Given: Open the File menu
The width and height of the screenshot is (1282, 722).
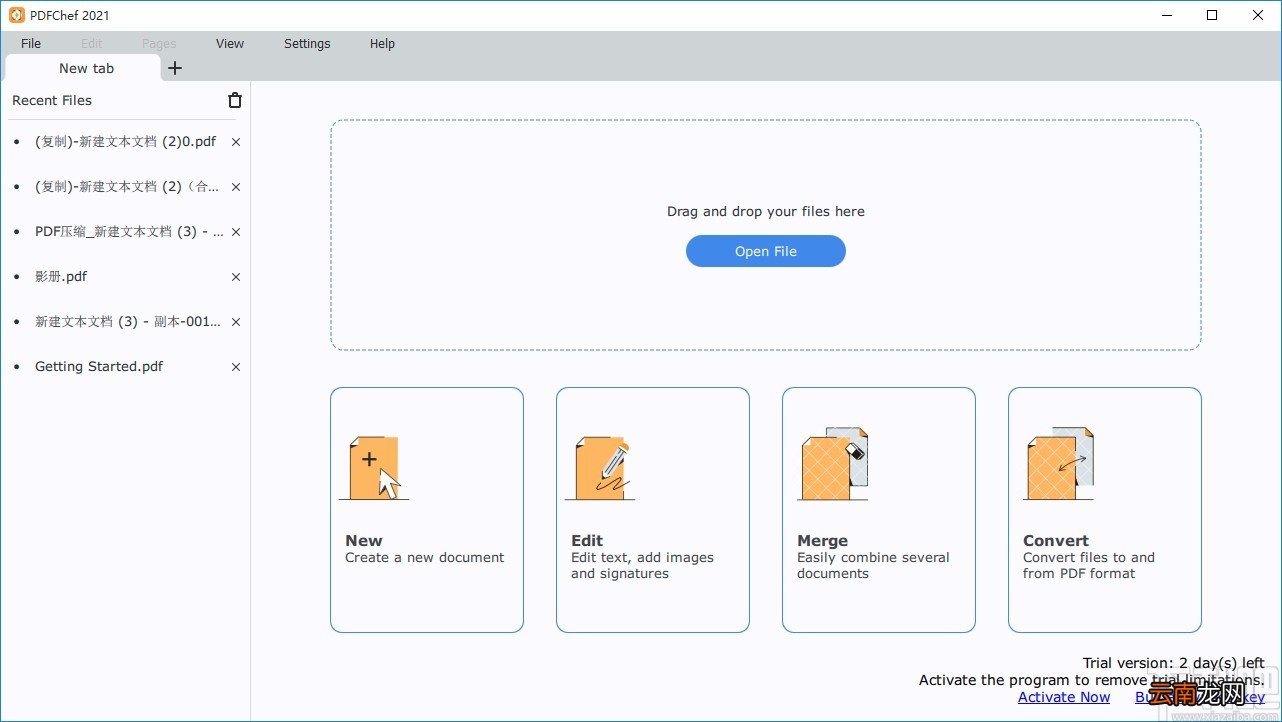Looking at the screenshot, I should [31, 44].
